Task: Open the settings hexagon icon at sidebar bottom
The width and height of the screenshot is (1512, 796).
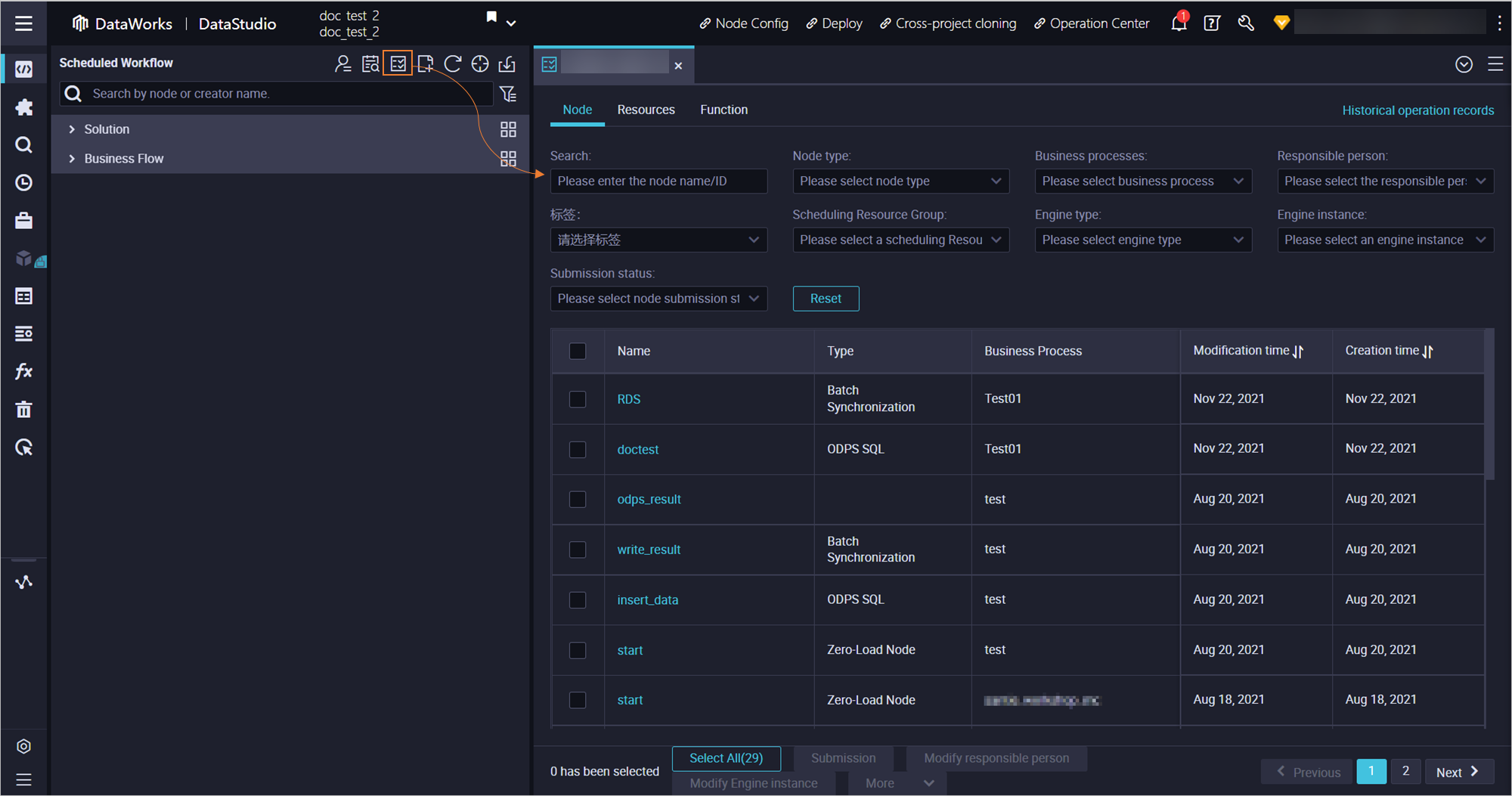Action: click(23, 746)
